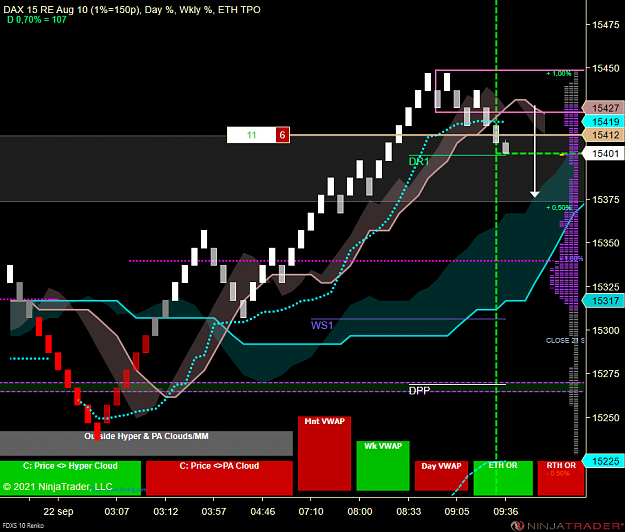625x532 pixels.
Task: Click the "+1,00%" level label
Action: coord(558,74)
